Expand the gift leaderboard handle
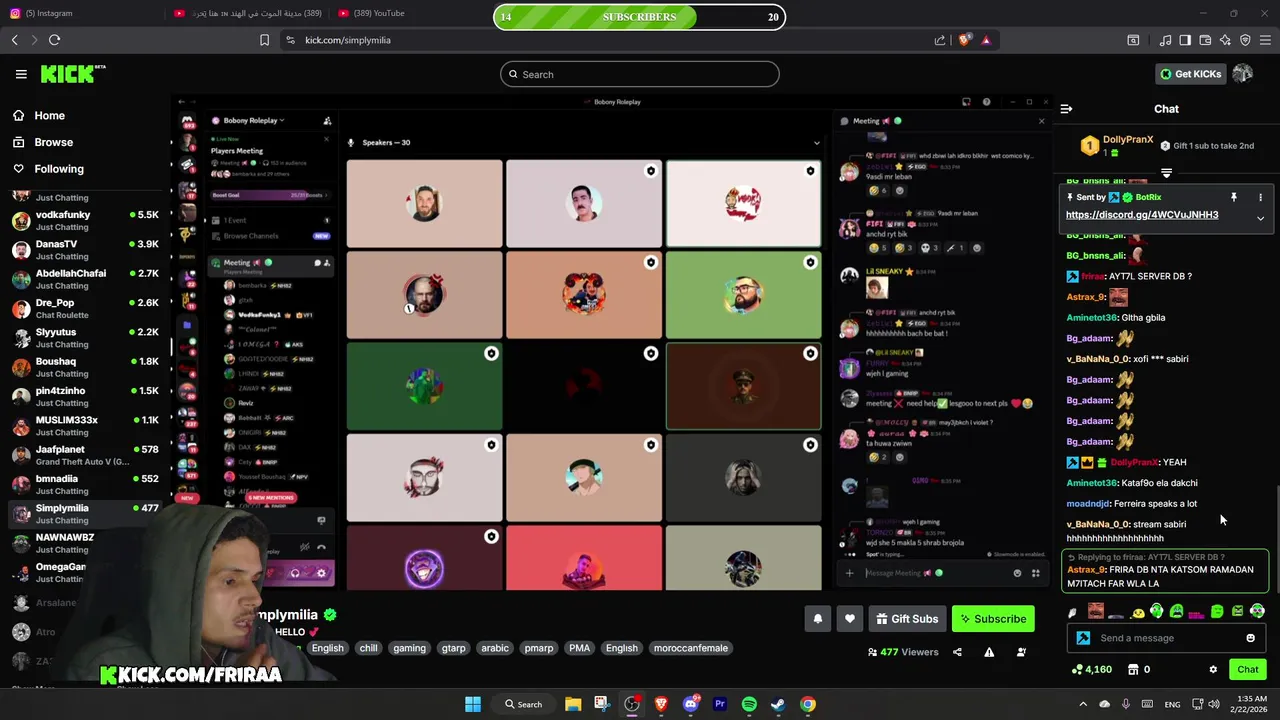Screen dimensions: 1280x720 pos(1166,173)
